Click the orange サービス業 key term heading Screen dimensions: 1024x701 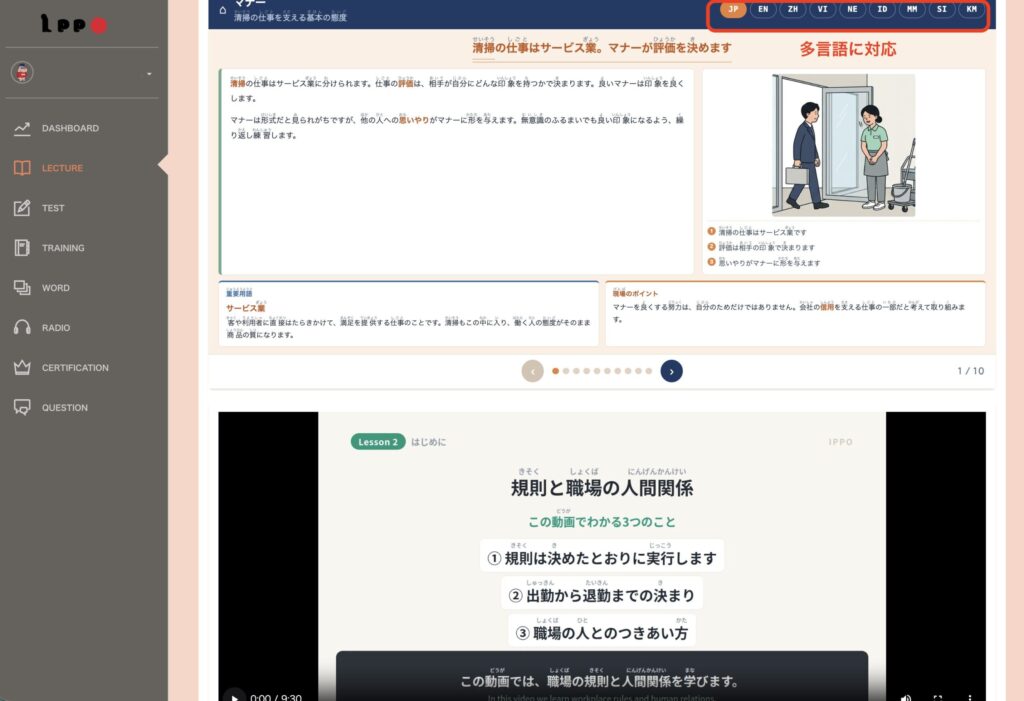click(246, 308)
